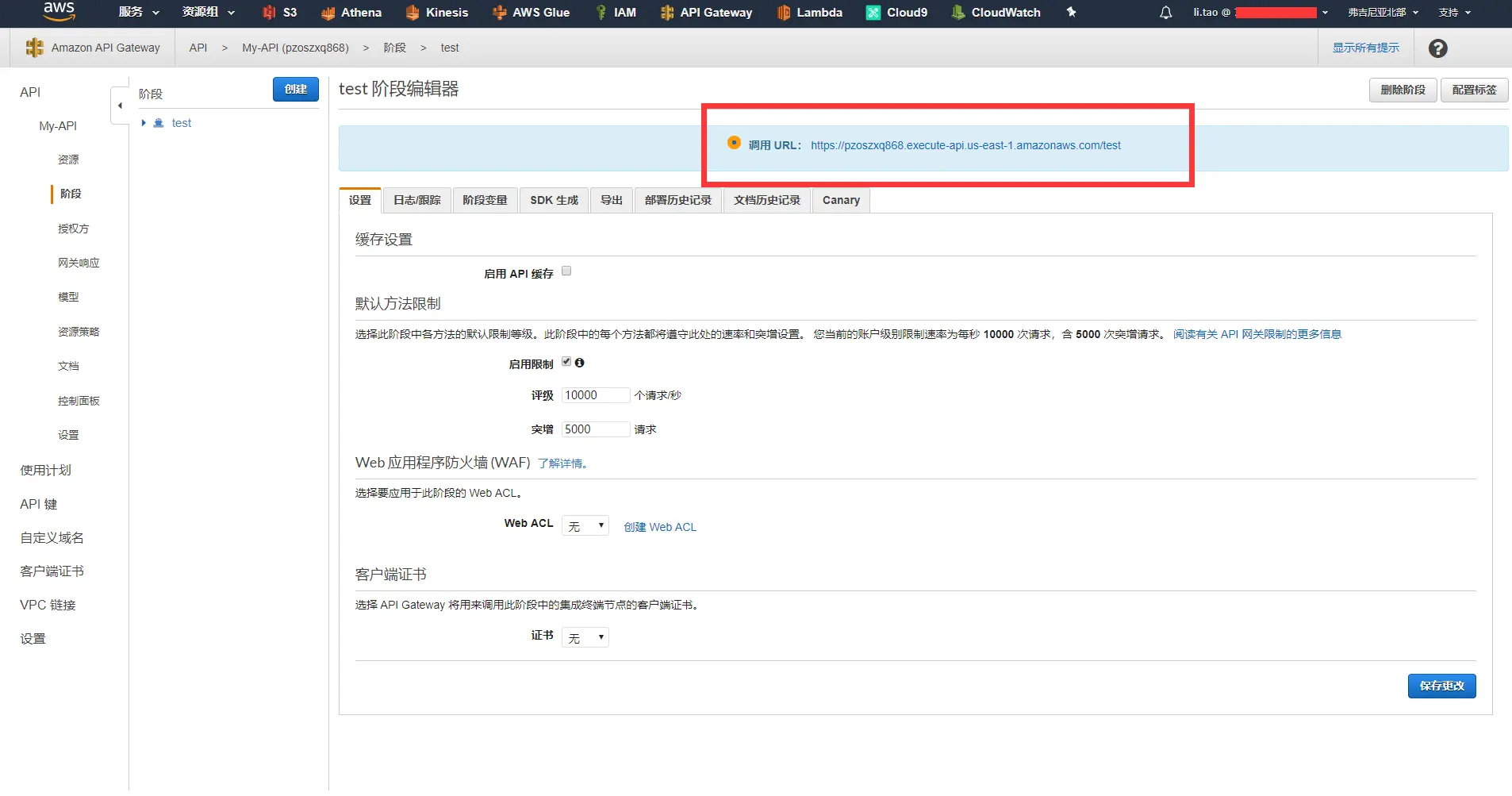Click the AWS logo home icon
This screenshot has height=796, width=1512.
[x=59, y=11]
